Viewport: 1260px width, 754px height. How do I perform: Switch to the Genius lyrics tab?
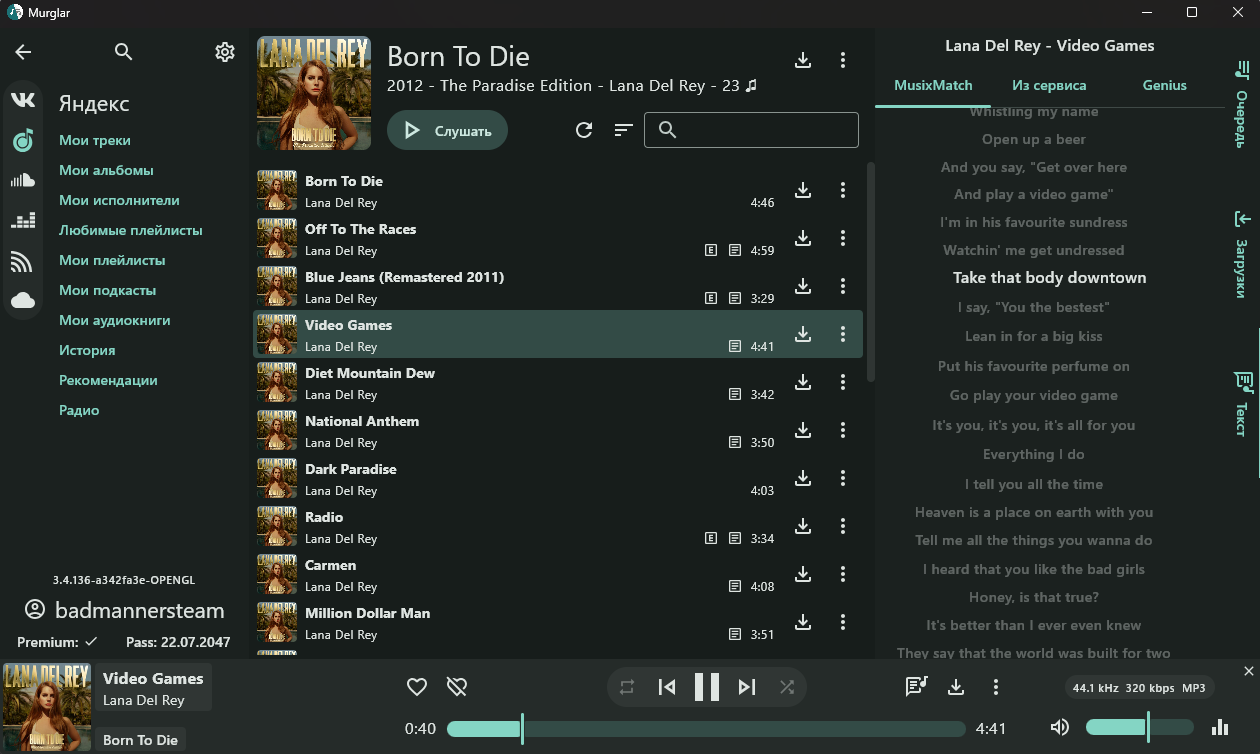pyautogui.click(x=1164, y=86)
